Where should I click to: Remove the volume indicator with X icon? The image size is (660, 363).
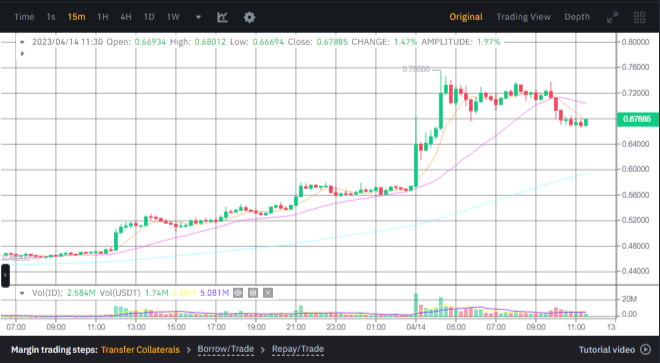[268, 293]
